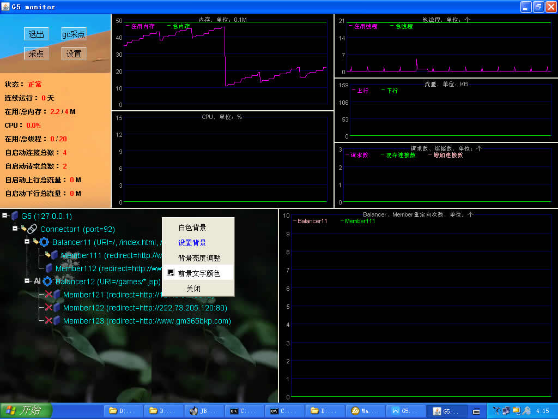This screenshot has height=419, width=559.
Task: Select the Balancer11 tree row
Action: [x=107, y=242]
